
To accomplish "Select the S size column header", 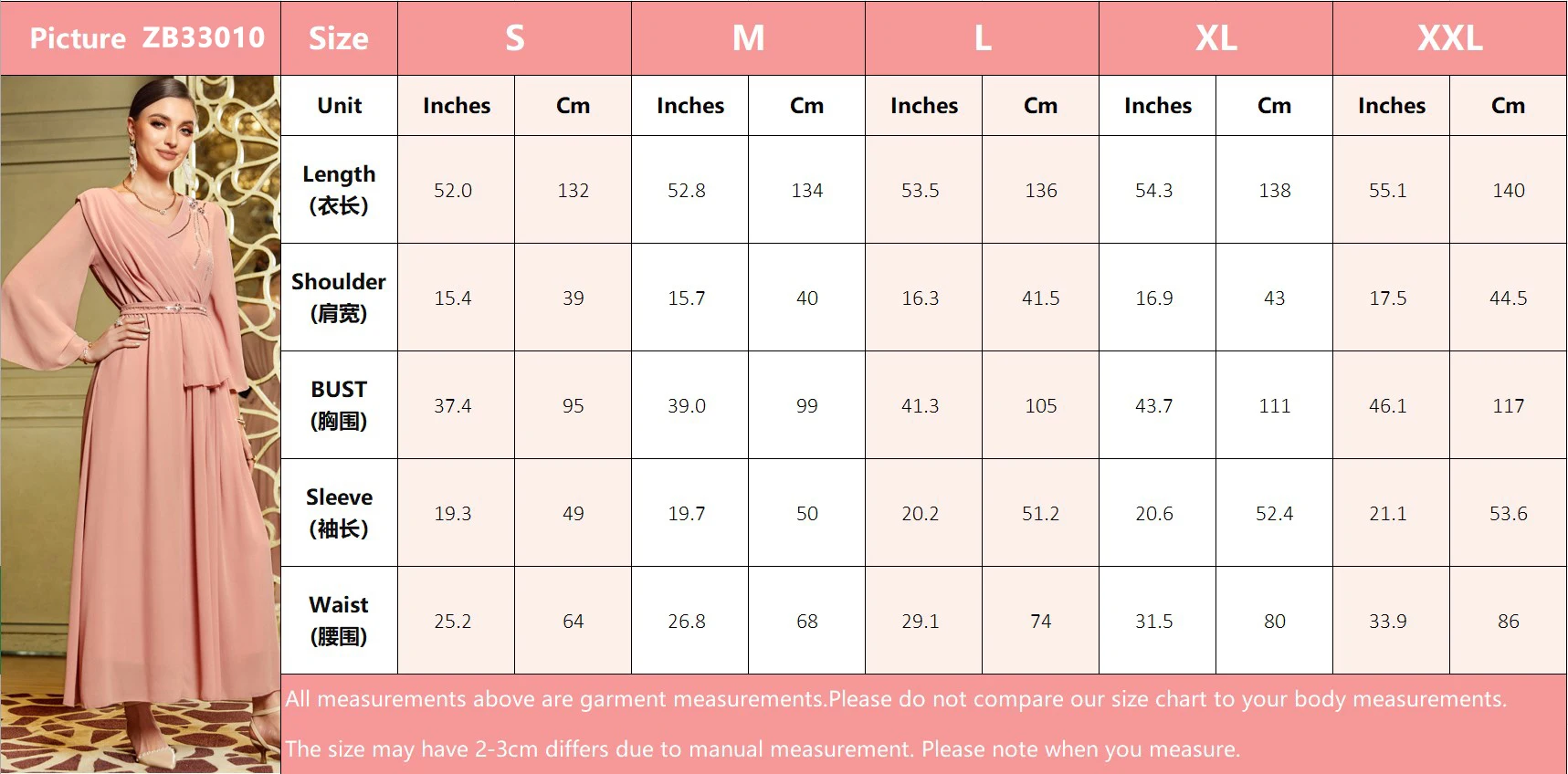I will coord(514,37).
